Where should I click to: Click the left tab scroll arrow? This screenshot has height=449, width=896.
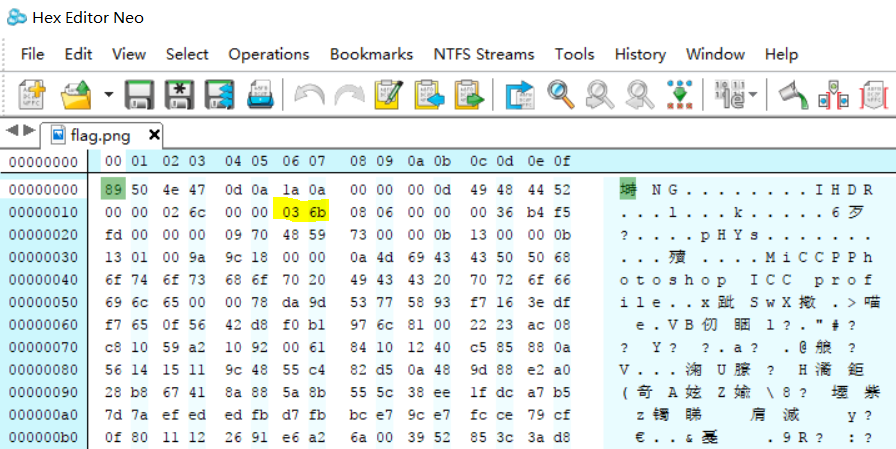pyautogui.click(x=10, y=131)
